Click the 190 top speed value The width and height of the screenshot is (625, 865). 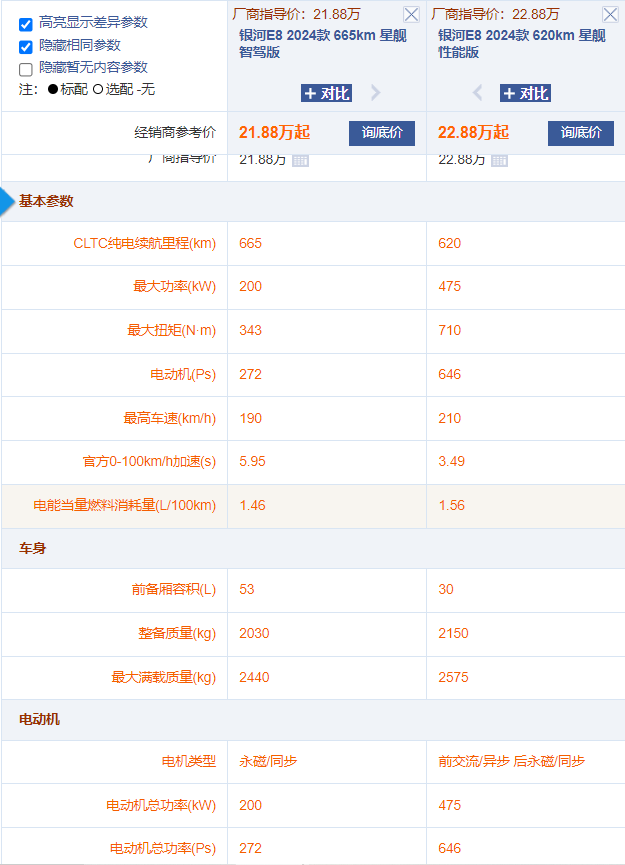point(251,418)
